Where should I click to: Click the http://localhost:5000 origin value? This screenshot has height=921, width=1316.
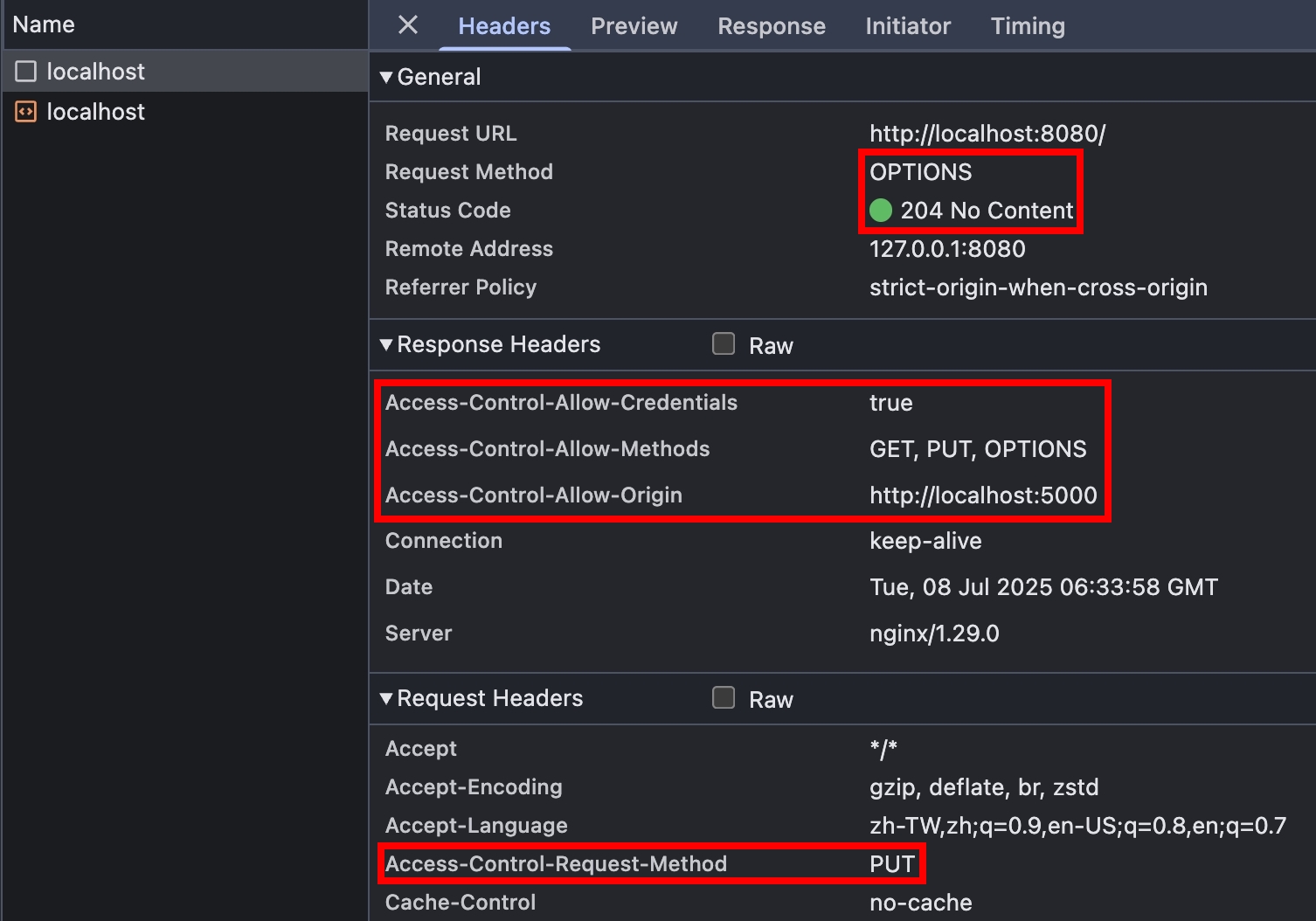pos(983,495)
